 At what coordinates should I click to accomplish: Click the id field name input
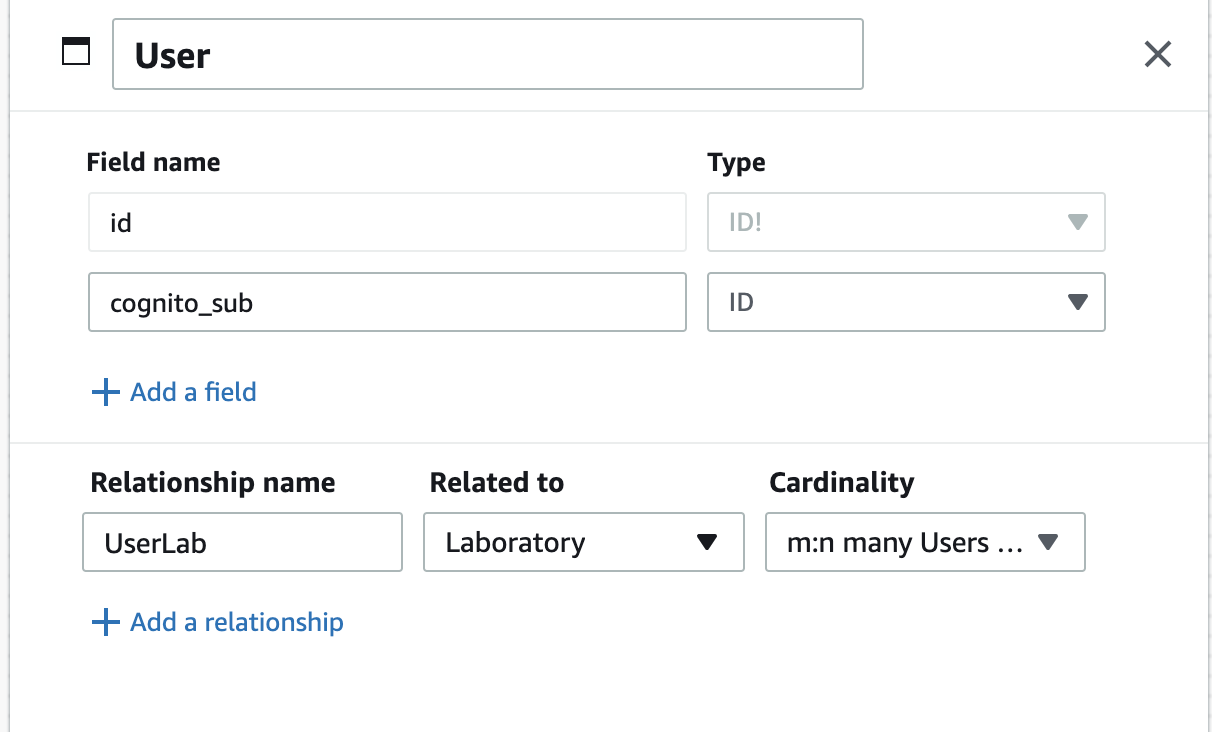[387, 222]
